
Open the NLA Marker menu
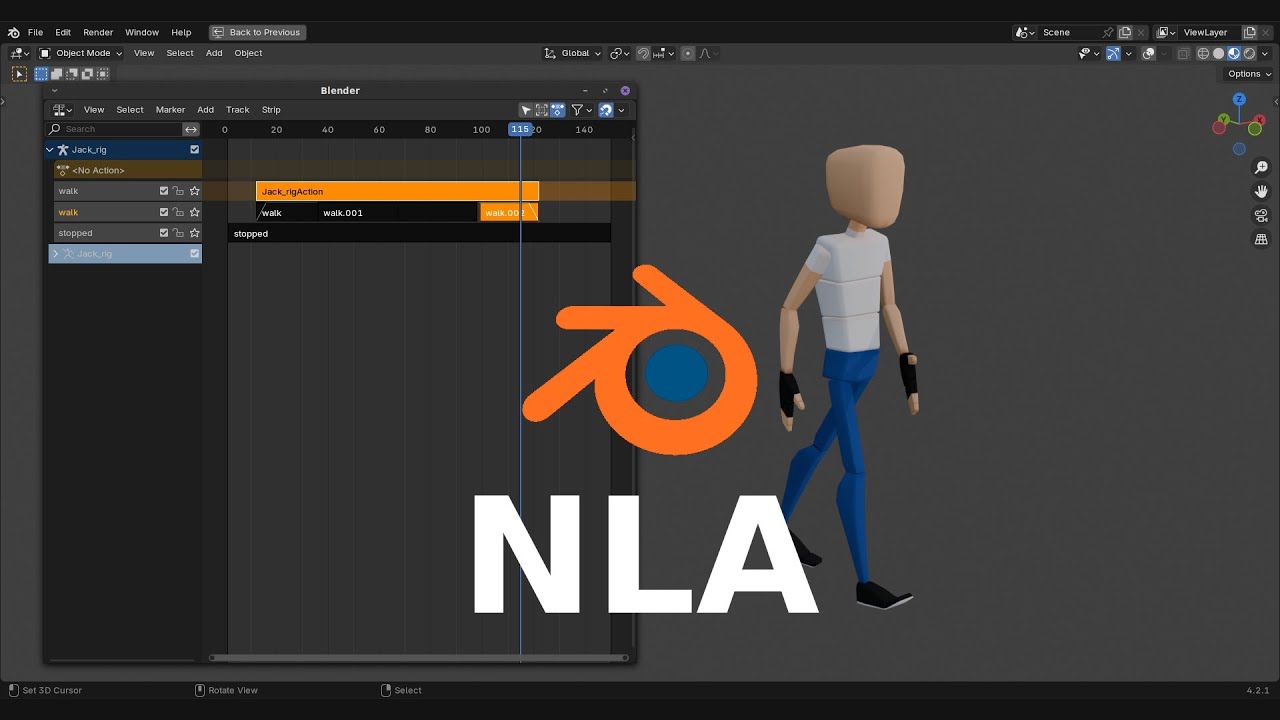(x=170, y=110)
